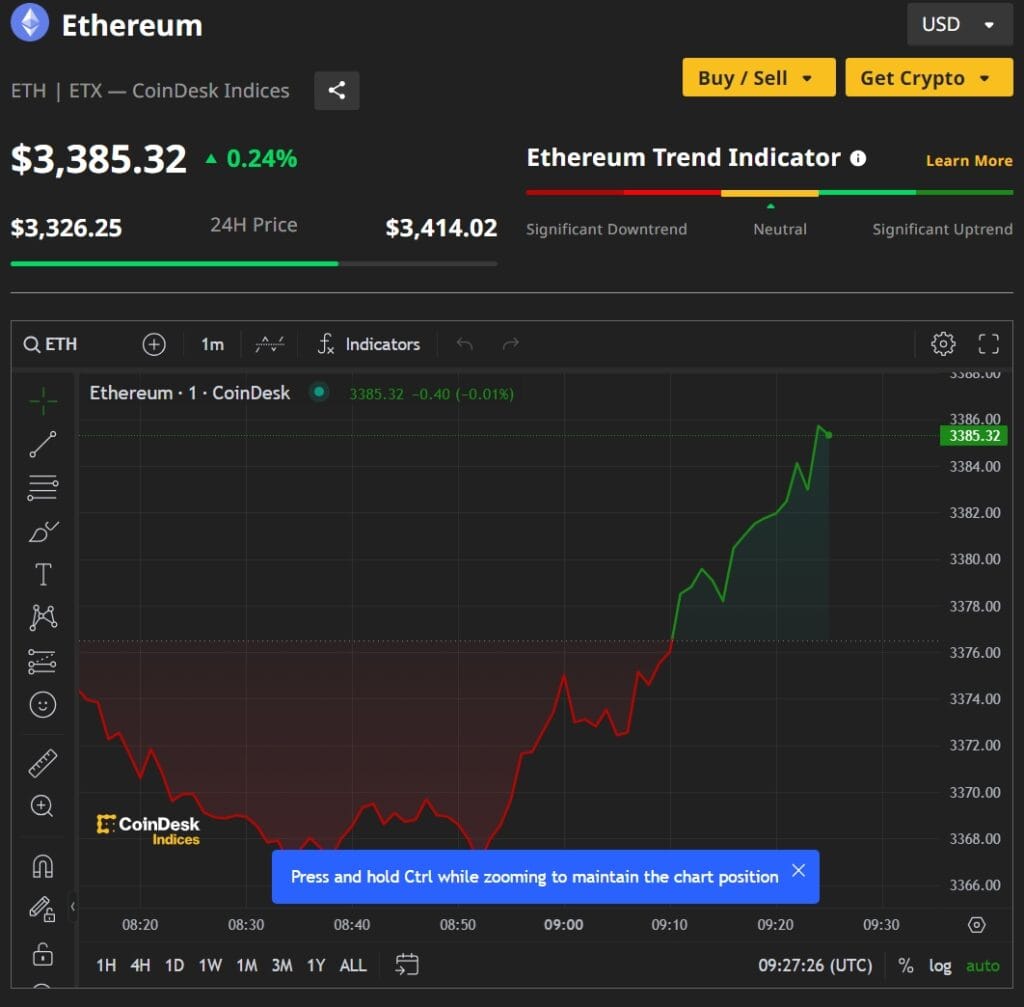Toggle lock all drawing tools
This screenshot has width=1024, height=1007.
click(43, 953)
